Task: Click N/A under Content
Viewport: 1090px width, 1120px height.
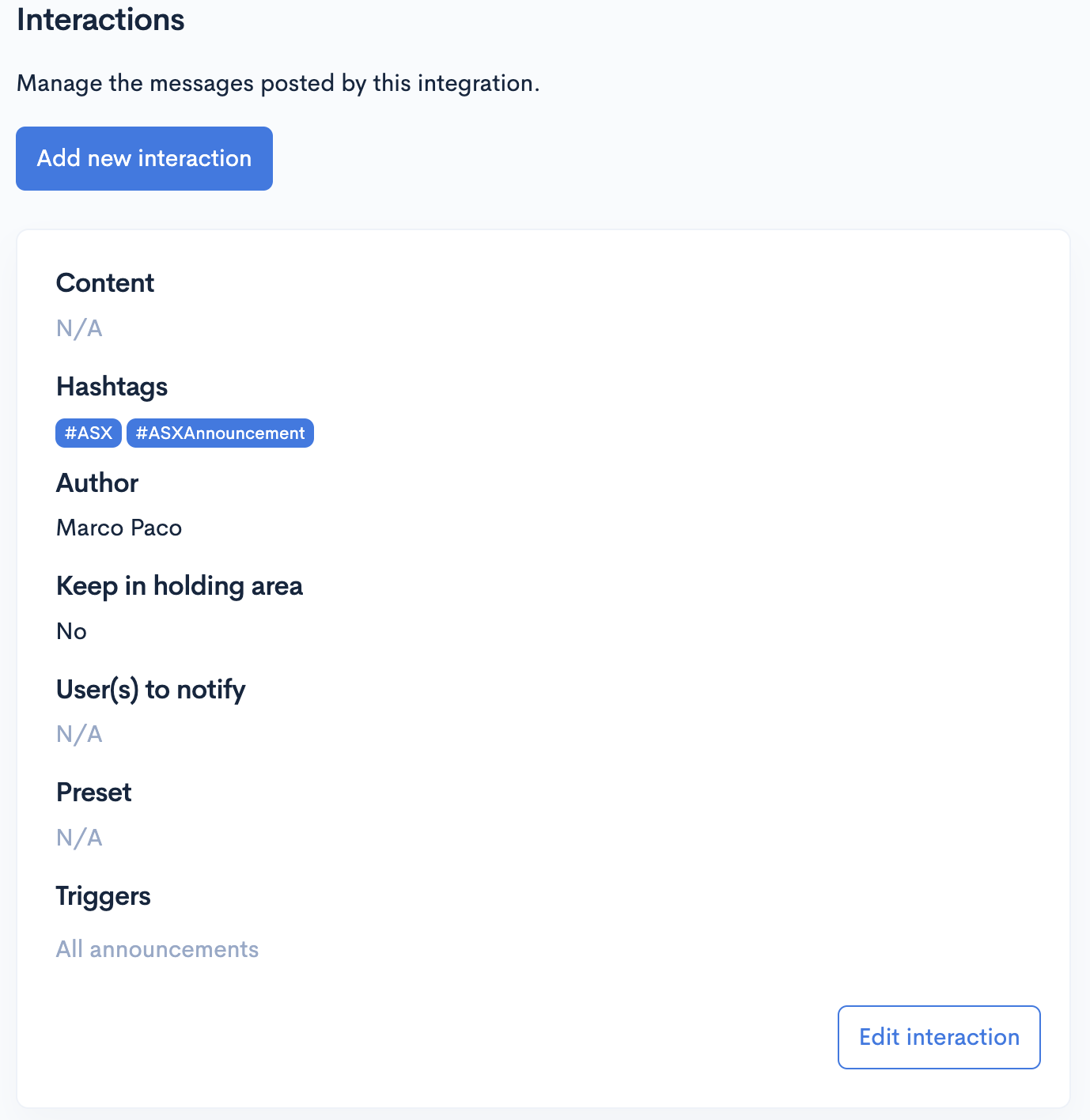Action: (79, 327)
